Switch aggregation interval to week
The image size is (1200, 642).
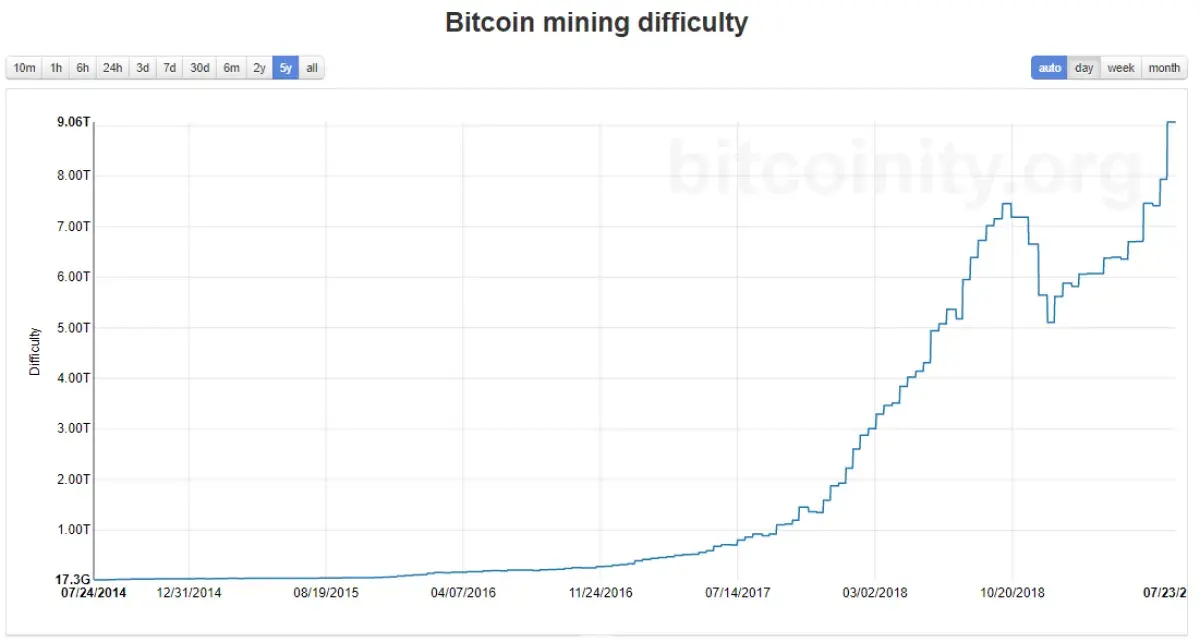tap(1120, 67)
